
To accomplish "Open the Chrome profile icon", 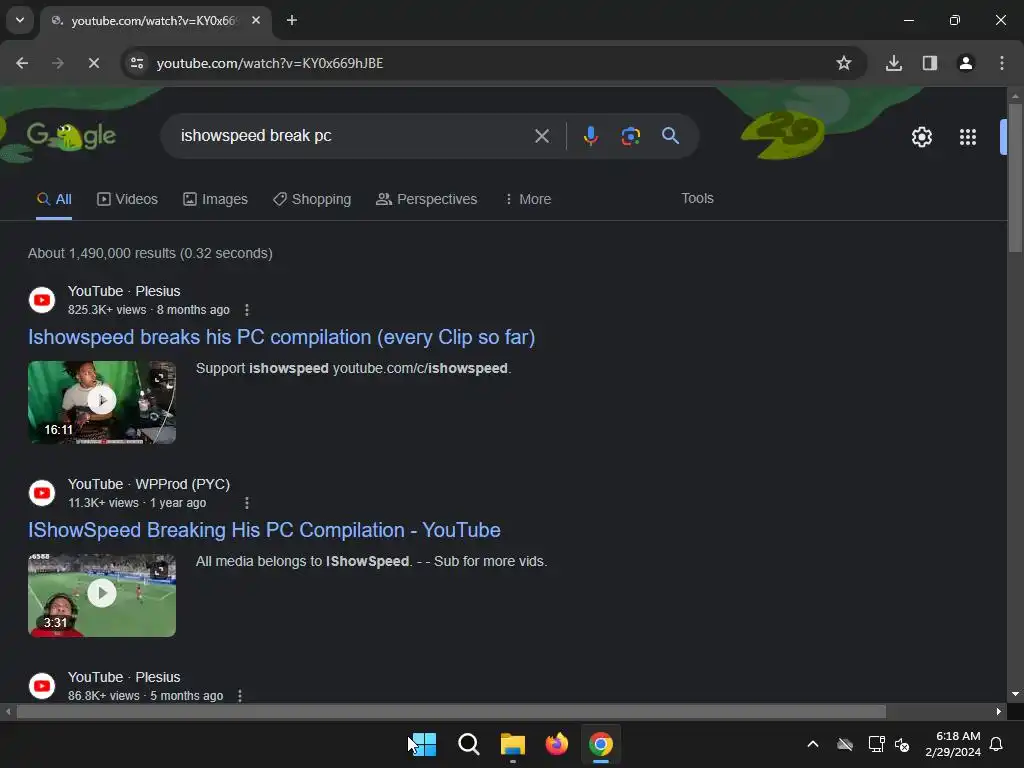I will point(965,63).
